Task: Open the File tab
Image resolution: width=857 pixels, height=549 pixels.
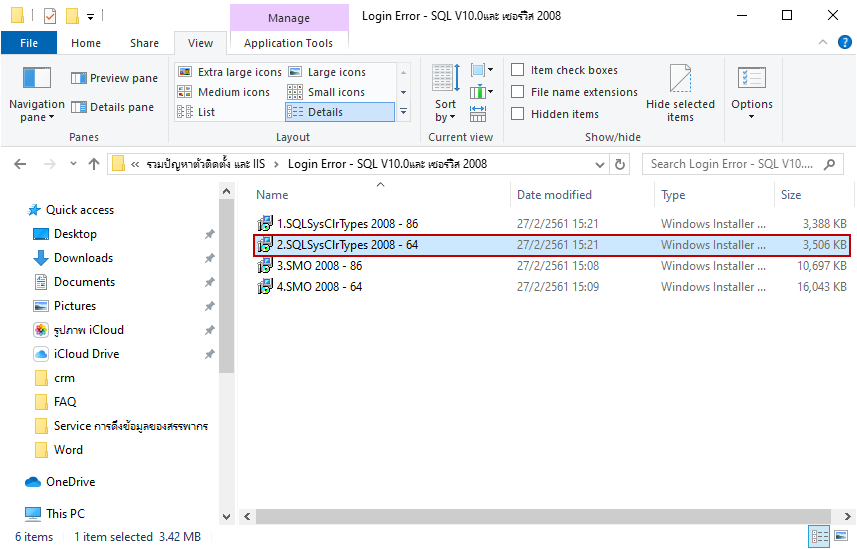Action: click(x=29, y=43)
